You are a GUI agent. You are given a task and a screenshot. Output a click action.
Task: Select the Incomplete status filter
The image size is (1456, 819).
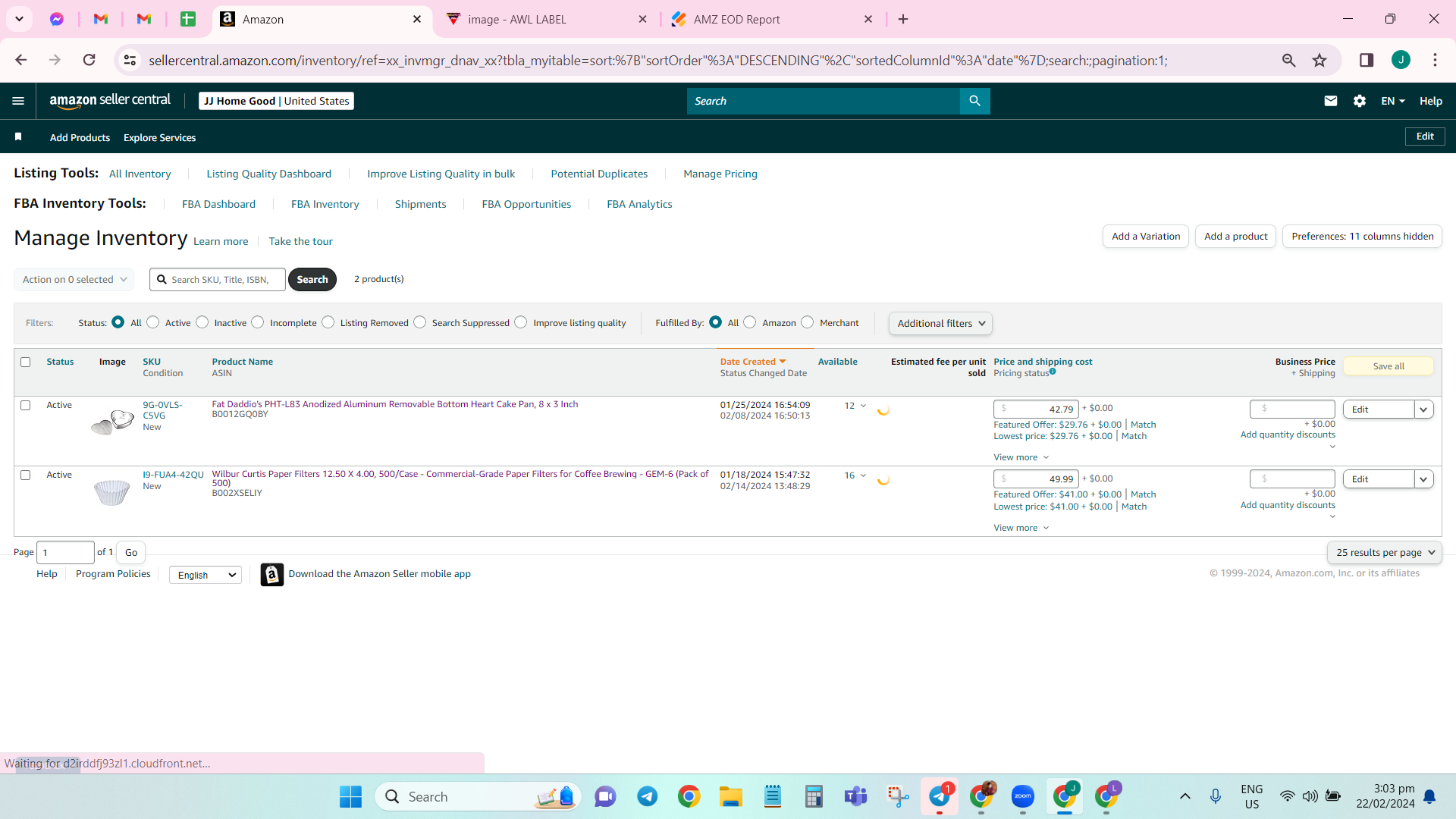coord(258,322)
